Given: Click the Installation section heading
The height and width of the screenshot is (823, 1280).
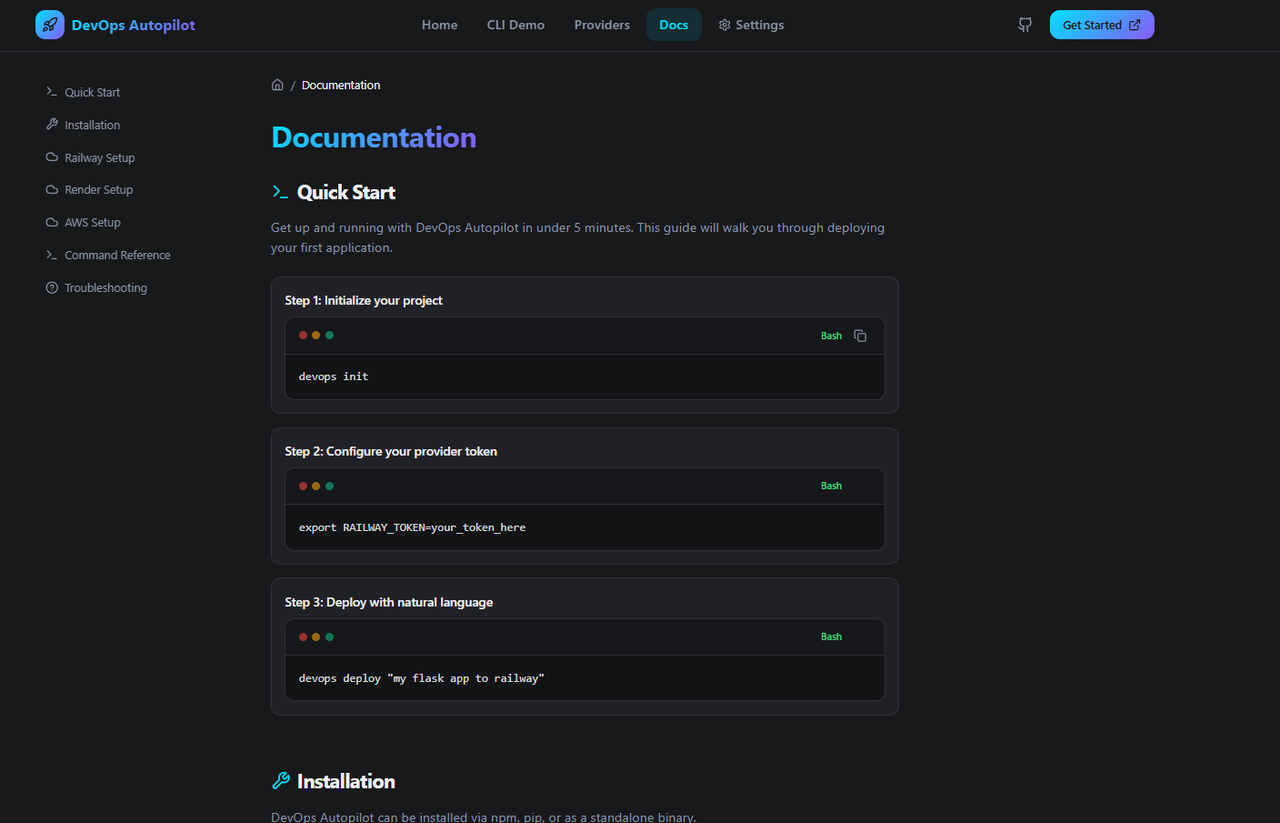Looking at the screenshot, I should pos(346,781).
